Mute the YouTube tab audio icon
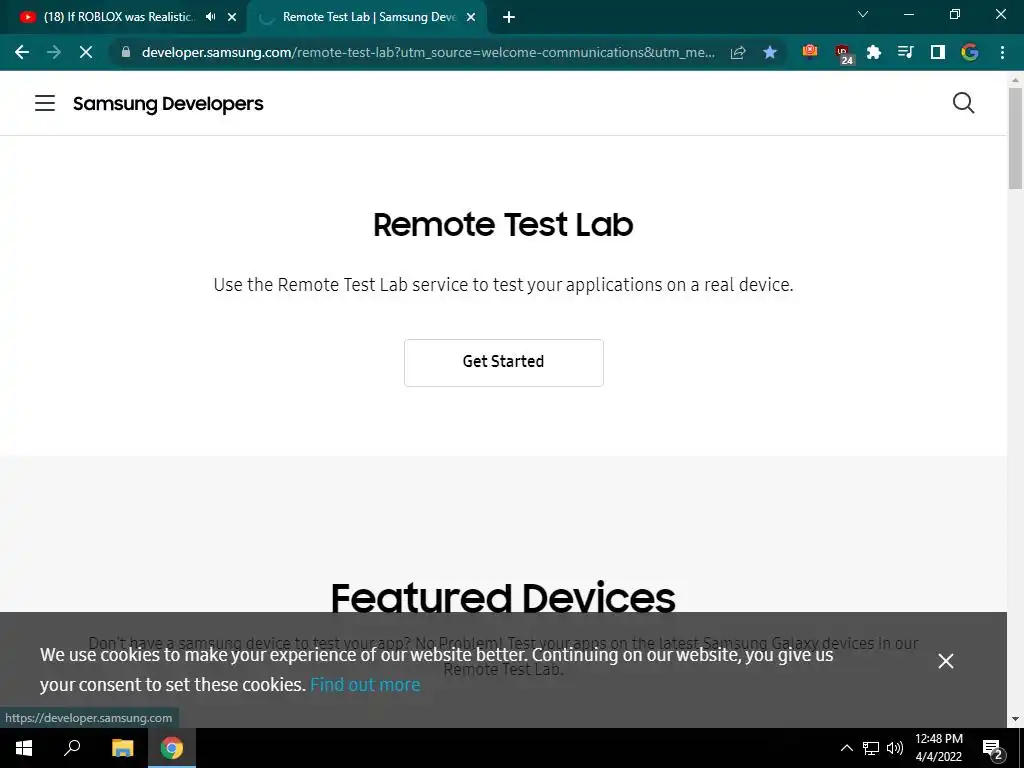The image size is (1024, 768). pos(210,17)
